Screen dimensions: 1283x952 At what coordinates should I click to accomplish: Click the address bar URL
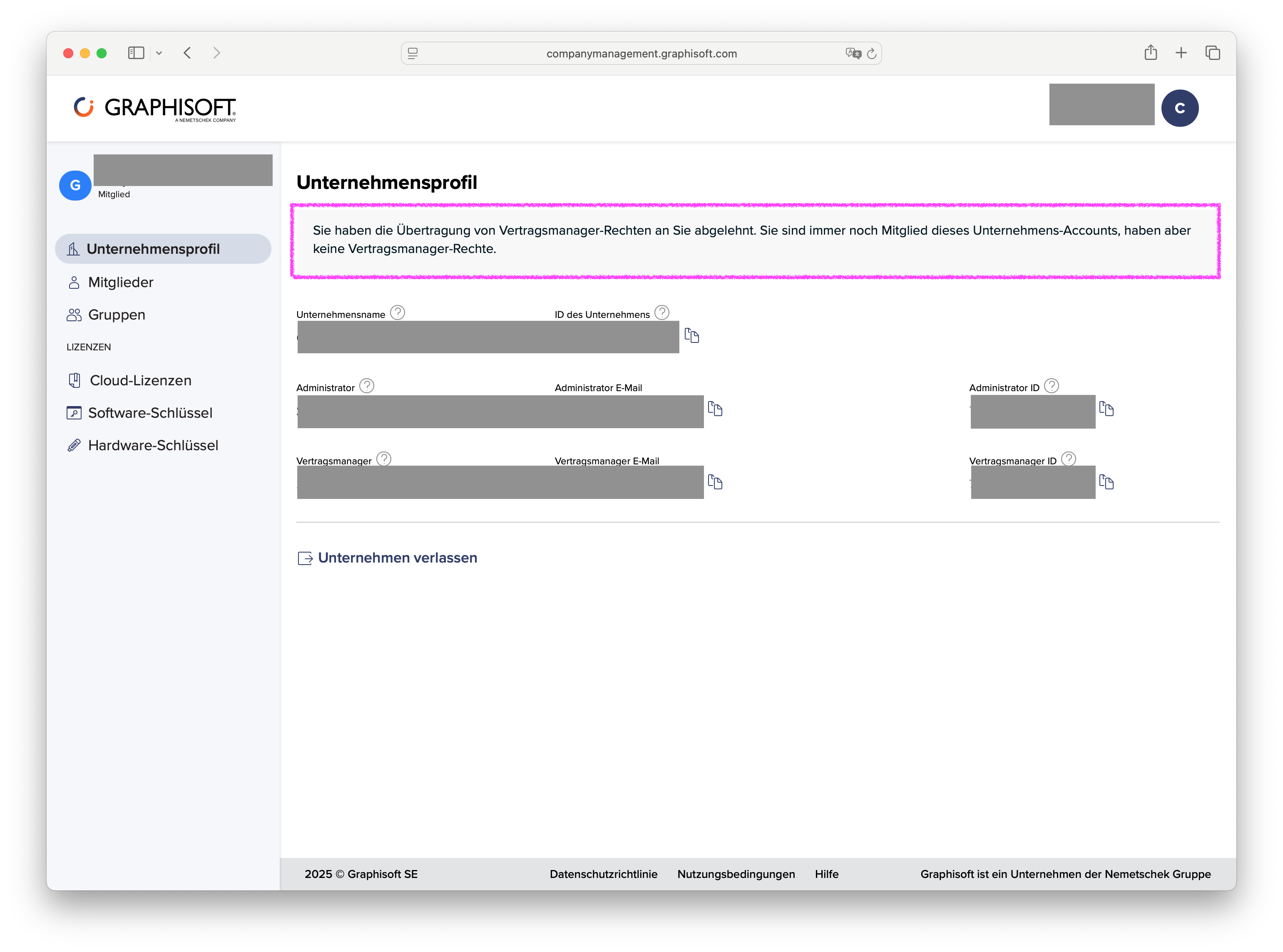pos(641,54)
